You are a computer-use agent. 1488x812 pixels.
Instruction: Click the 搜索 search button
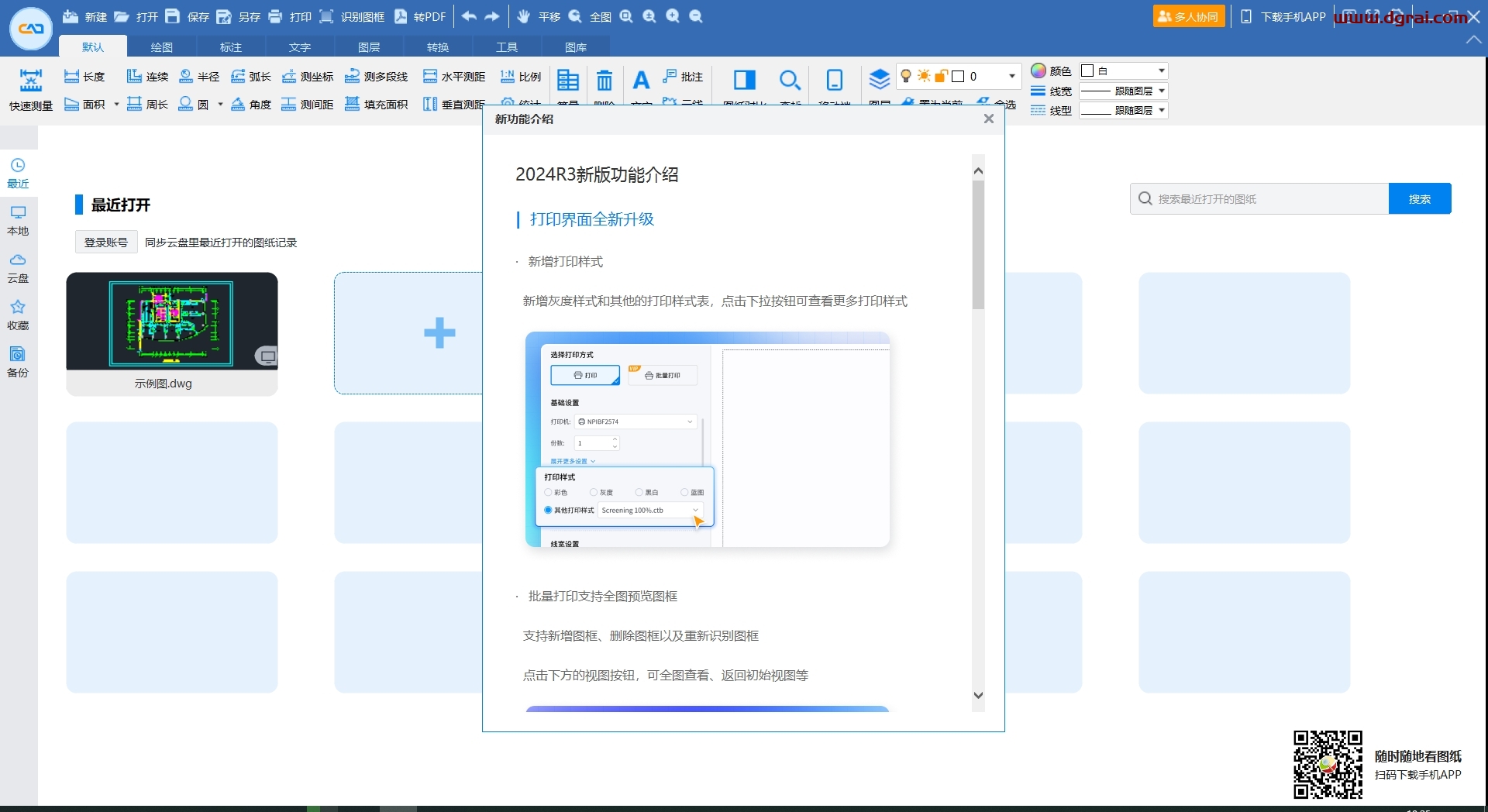[1421, 198]
